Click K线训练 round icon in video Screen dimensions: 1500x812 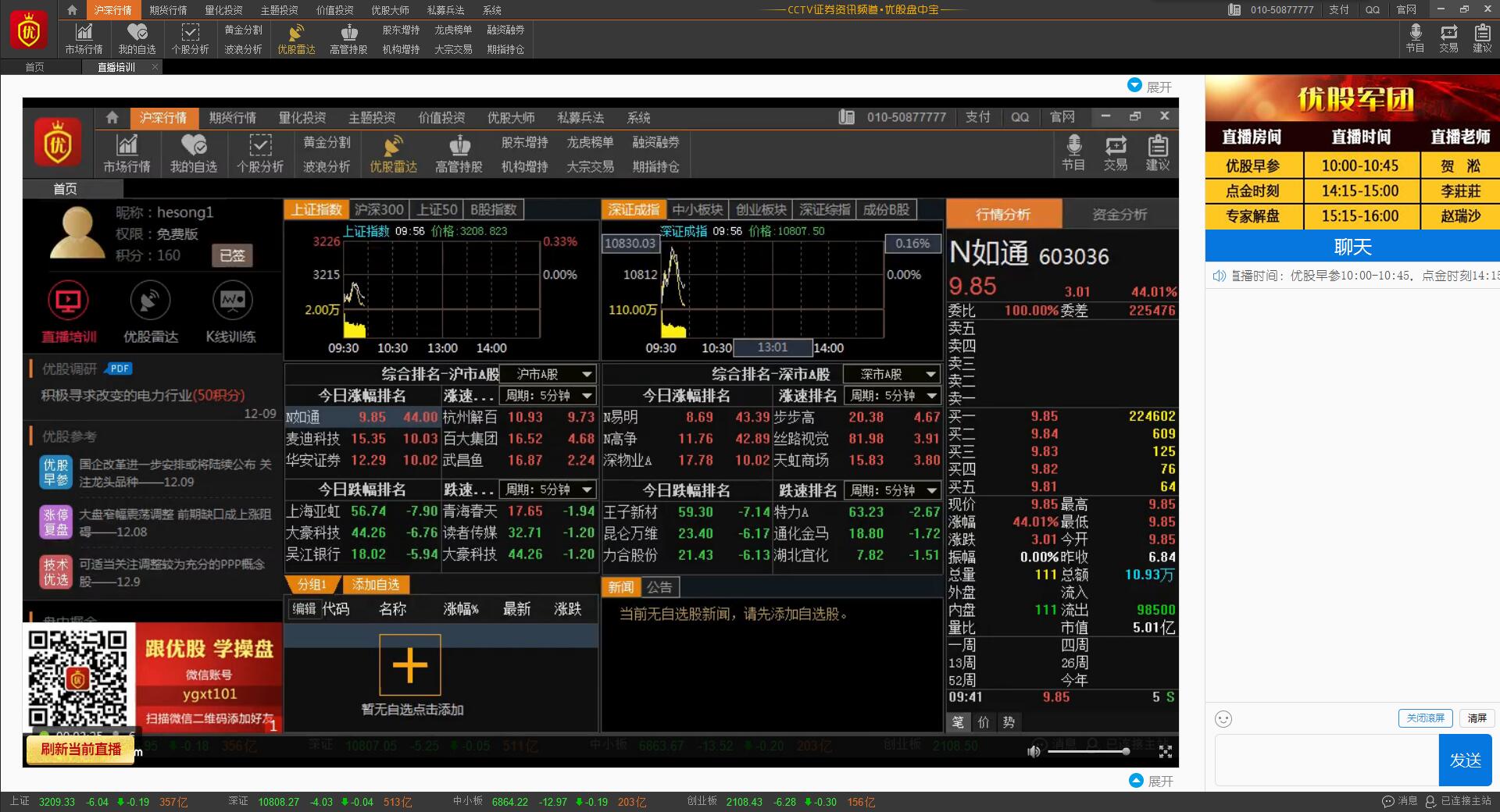[233, 301]
